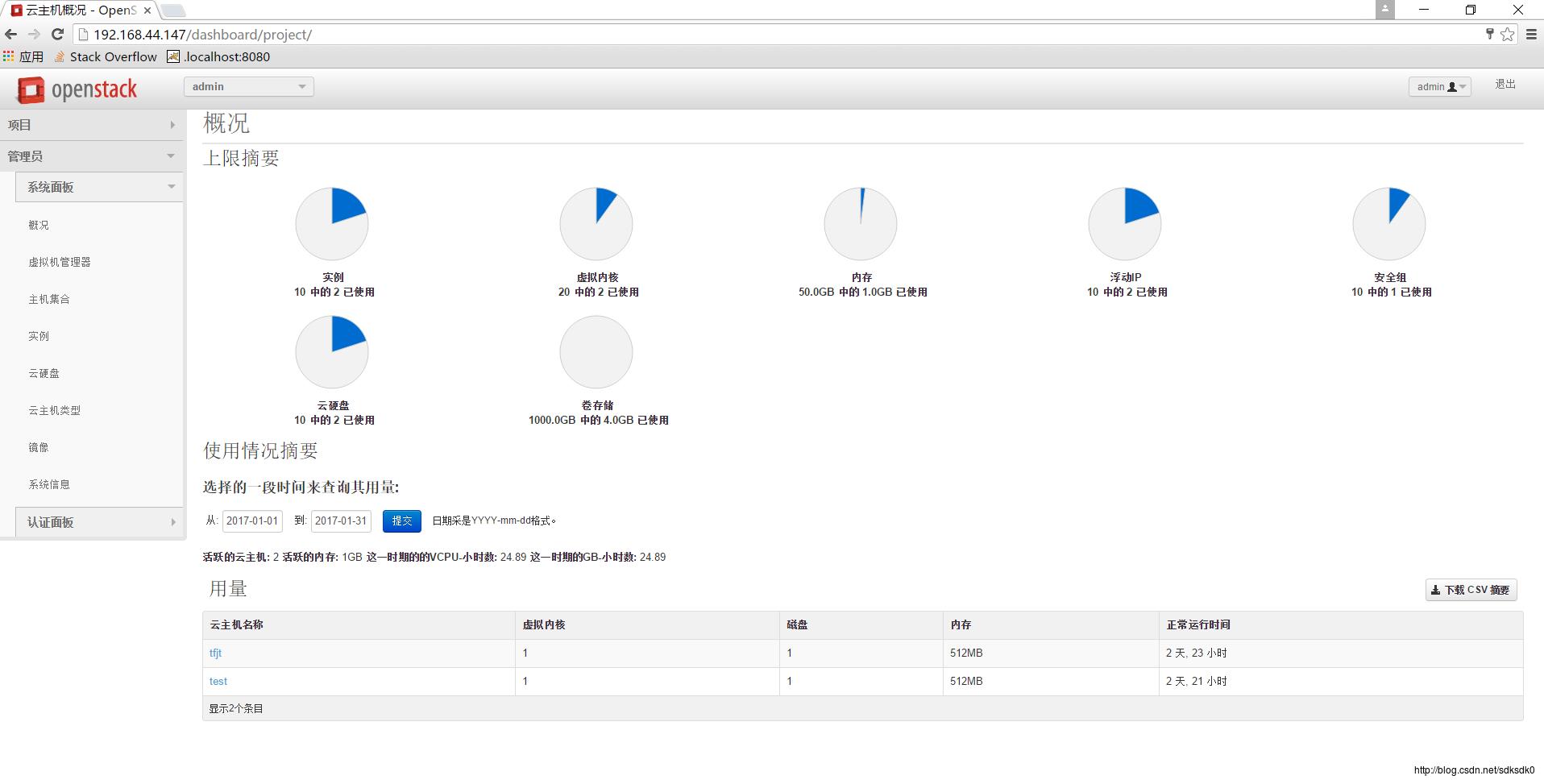Expand the 项目 sidebar section

[x=92, y=125]
